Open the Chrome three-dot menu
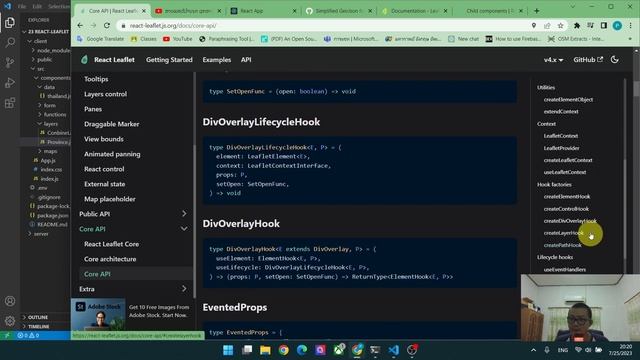The image size is (640, 360). click(x=631, y=25)
